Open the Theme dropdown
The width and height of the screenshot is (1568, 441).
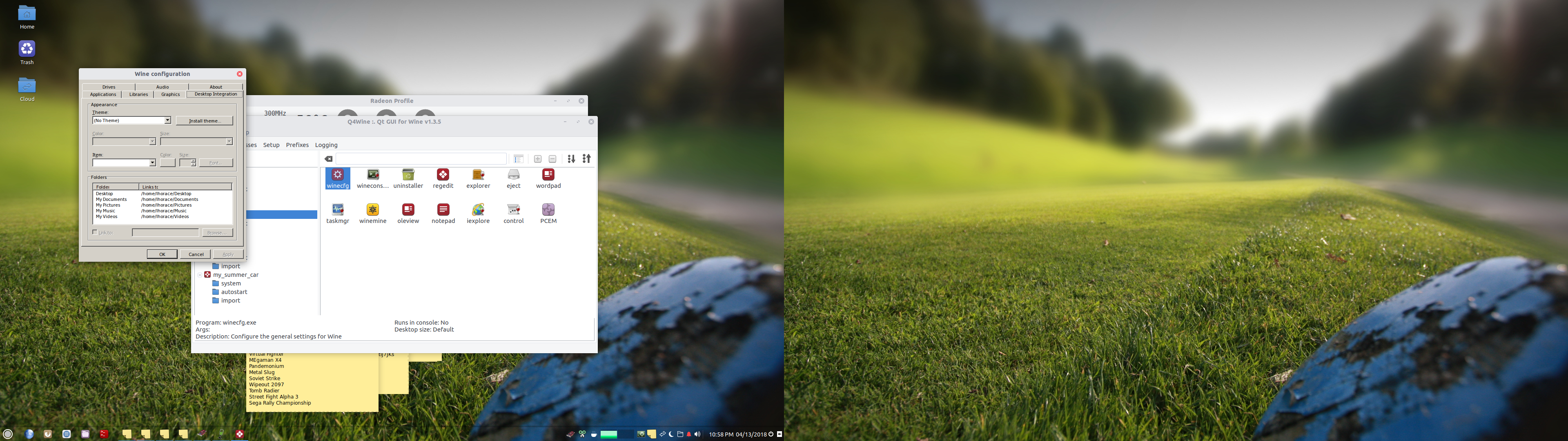point(168,120)
